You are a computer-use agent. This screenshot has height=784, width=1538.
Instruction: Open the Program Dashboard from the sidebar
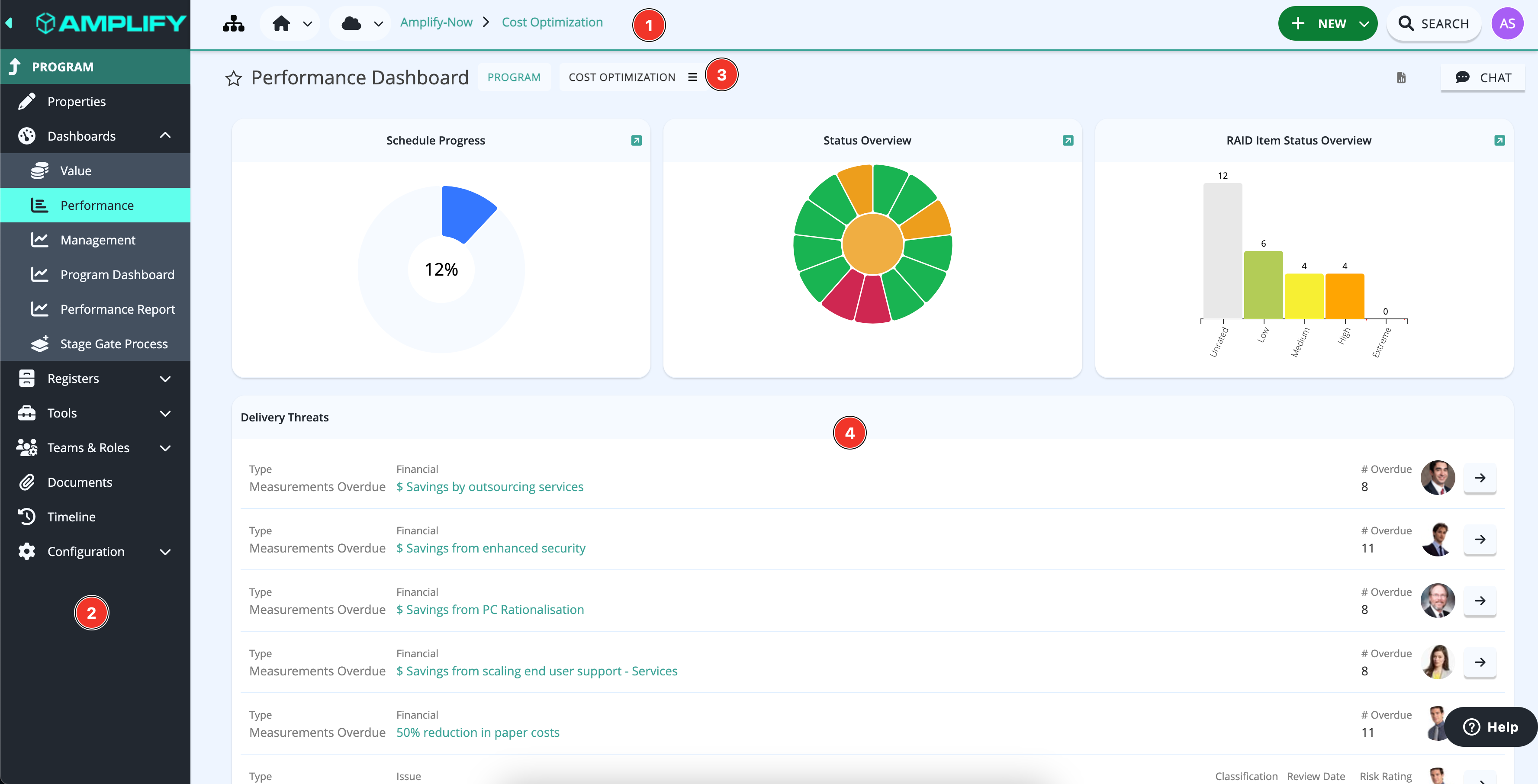[x=117, y=274]
